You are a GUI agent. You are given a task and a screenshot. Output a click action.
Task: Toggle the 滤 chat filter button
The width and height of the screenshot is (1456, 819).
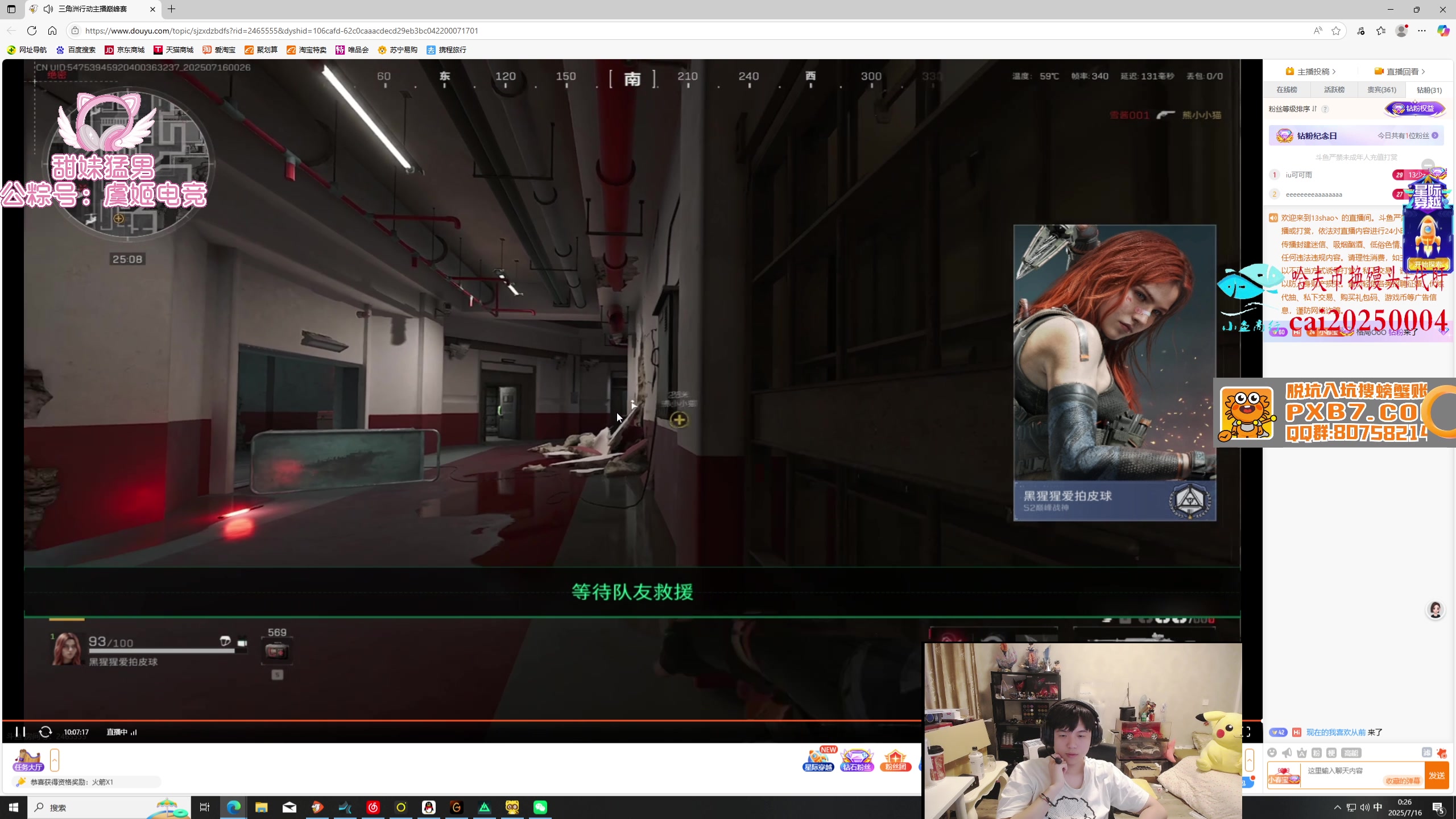tap(1426, 752)
